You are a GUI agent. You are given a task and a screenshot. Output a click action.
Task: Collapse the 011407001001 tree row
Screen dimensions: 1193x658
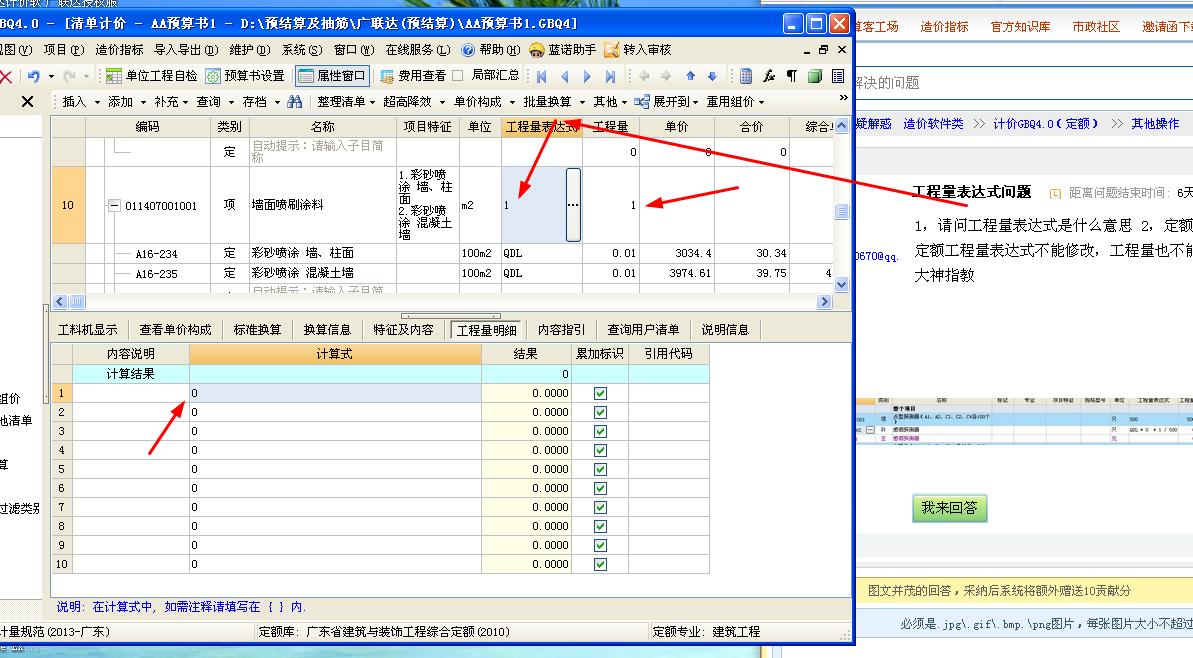point(114,205)
